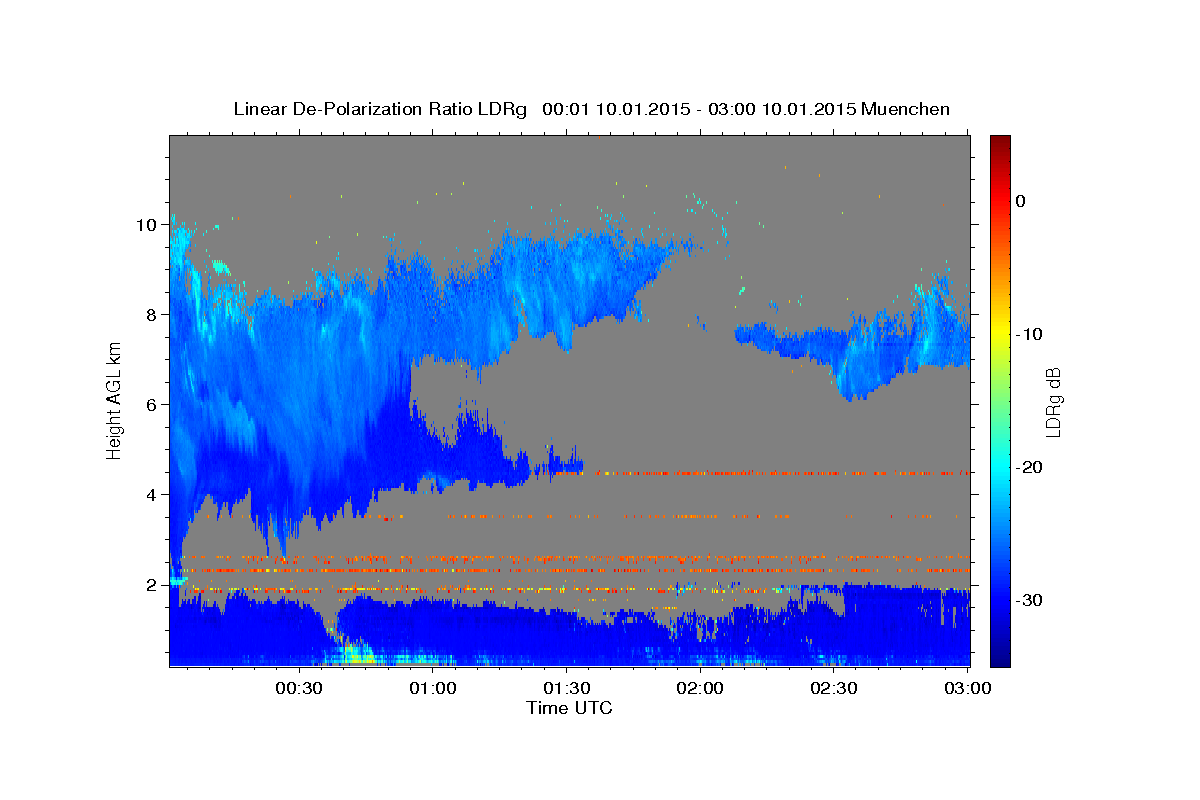The height and width of the screenshot is (800, 1200).
Task: Click the colorbar value -20 label
Action: pyautogui.click(x=1030, y=467)
